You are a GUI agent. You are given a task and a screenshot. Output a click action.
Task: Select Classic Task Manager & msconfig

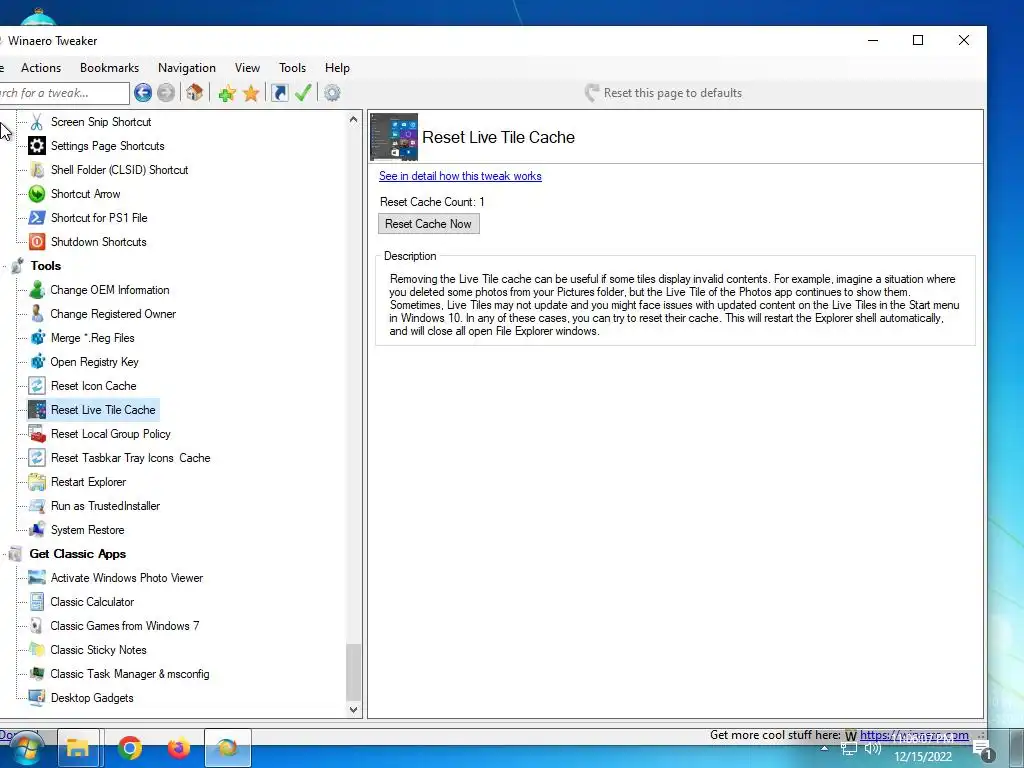[x=129, y=674]
